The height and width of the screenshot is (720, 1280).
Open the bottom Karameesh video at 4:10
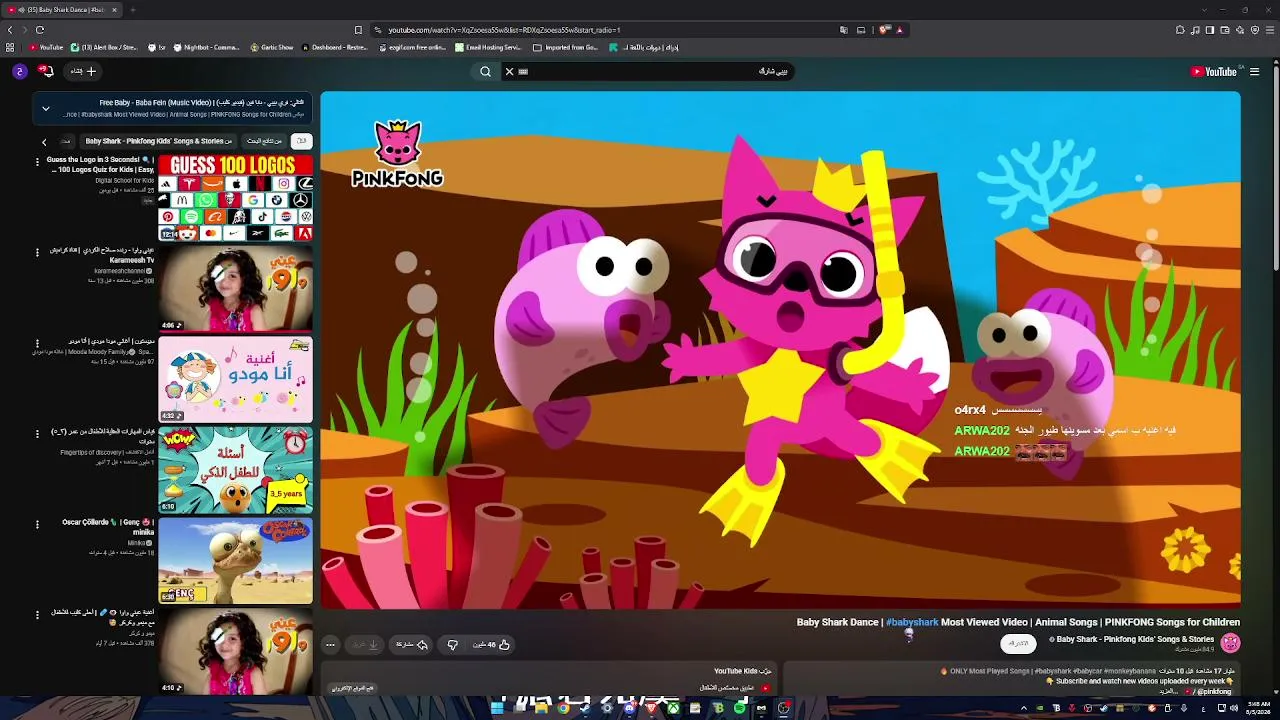point(235,652)
